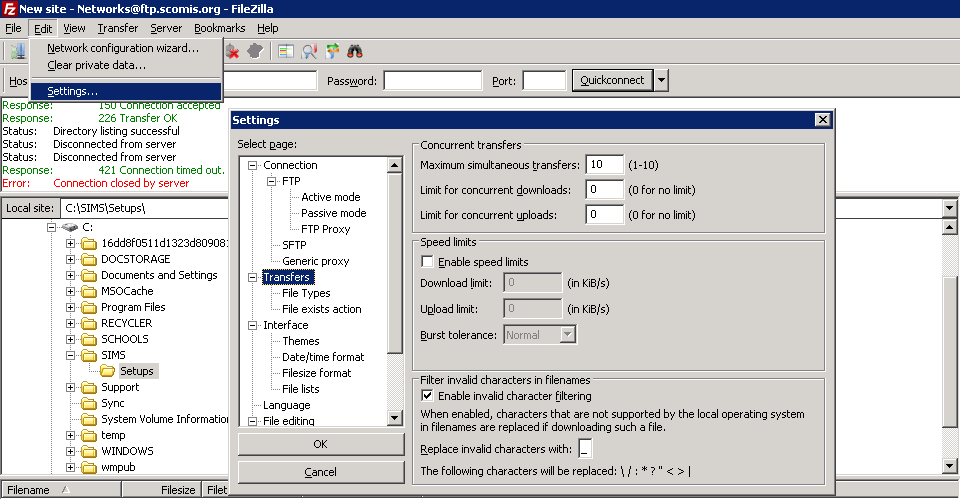Expand the File editing settings node

point(253,421)
